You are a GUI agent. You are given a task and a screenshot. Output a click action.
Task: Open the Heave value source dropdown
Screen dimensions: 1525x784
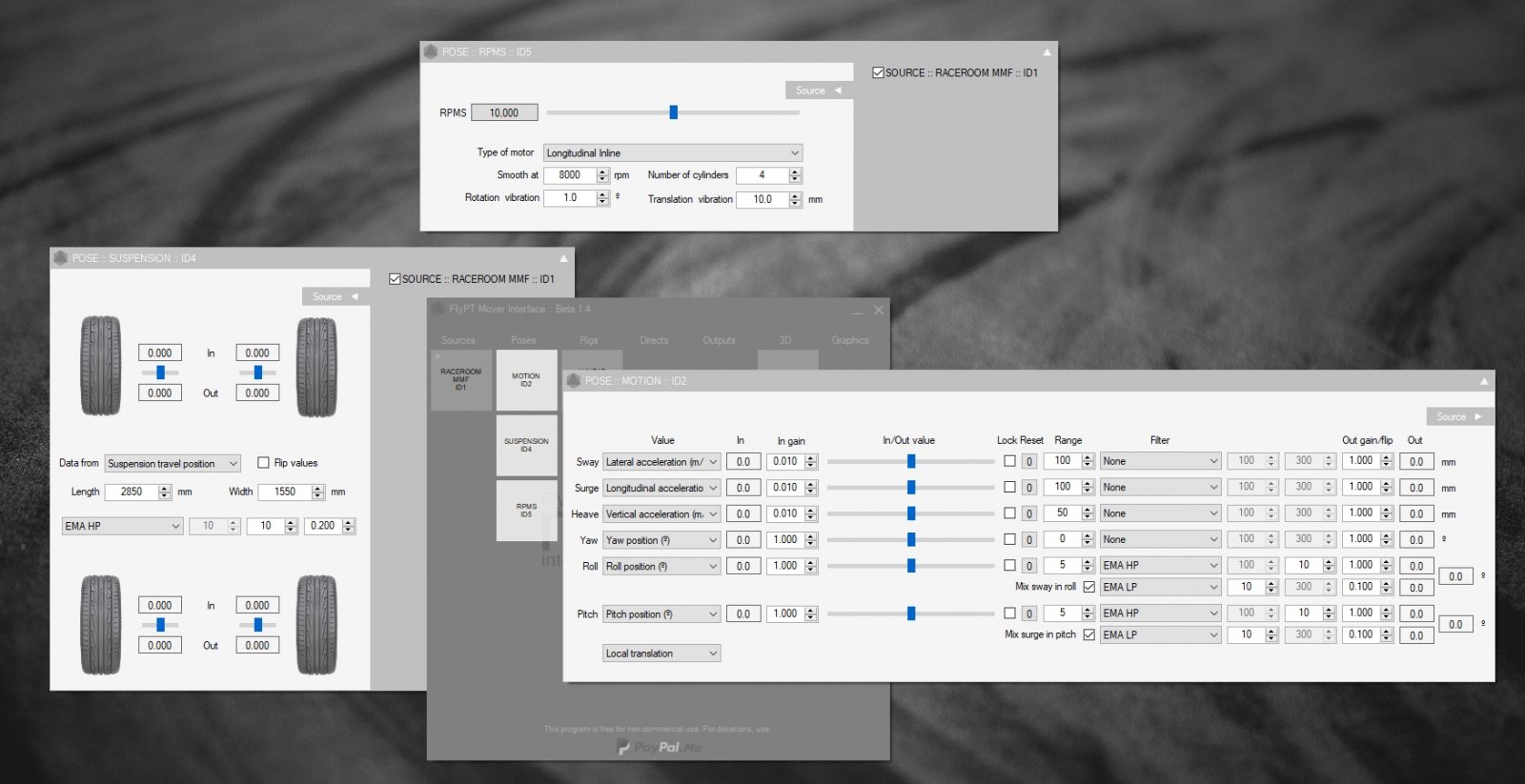coord(661,514)
